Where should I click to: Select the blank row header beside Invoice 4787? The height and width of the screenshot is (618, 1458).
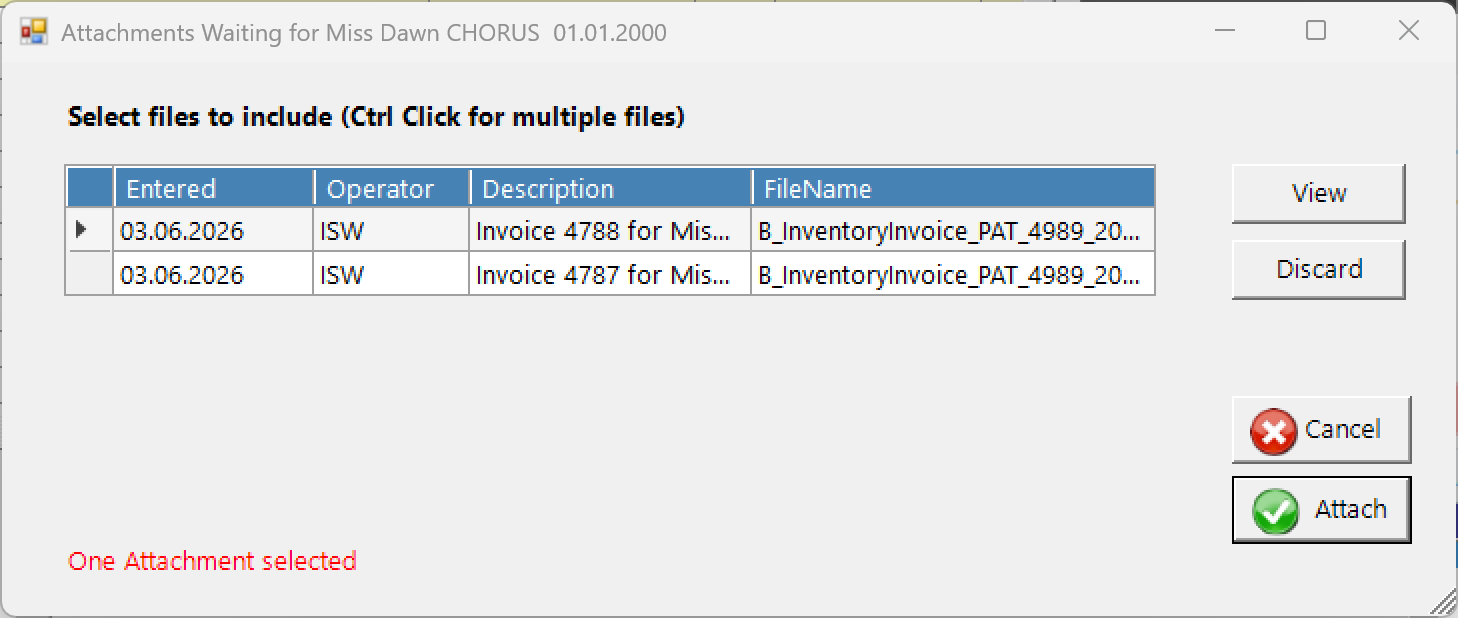(89, 273)
